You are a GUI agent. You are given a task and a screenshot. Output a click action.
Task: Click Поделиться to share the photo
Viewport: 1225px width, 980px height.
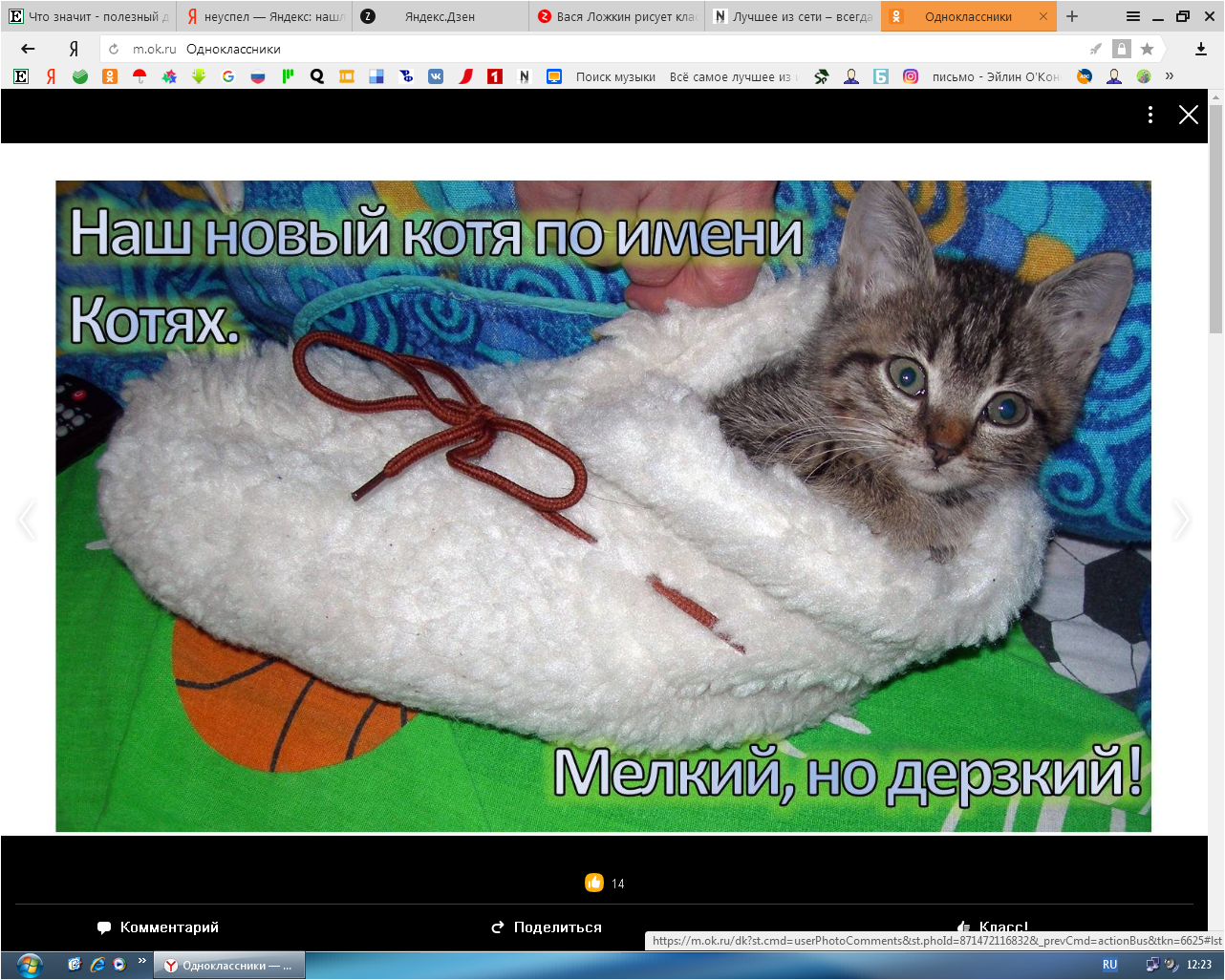pyautogui.click(x=547, y=927)
